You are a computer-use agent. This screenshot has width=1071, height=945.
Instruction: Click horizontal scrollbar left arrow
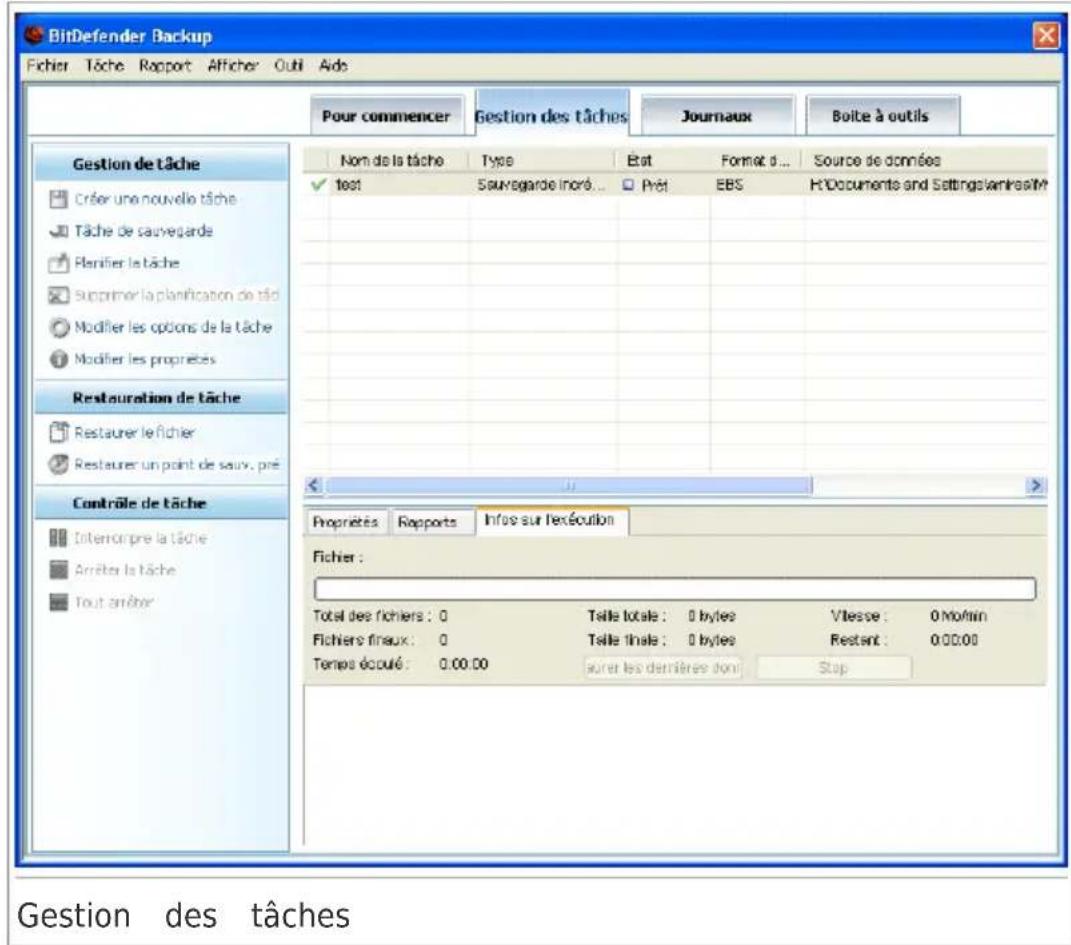coord(314,485)
